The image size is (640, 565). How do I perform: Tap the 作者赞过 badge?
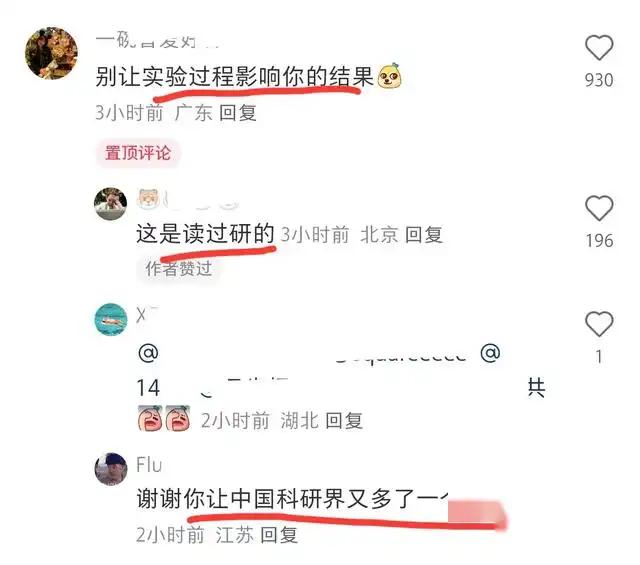coord(179,269)
